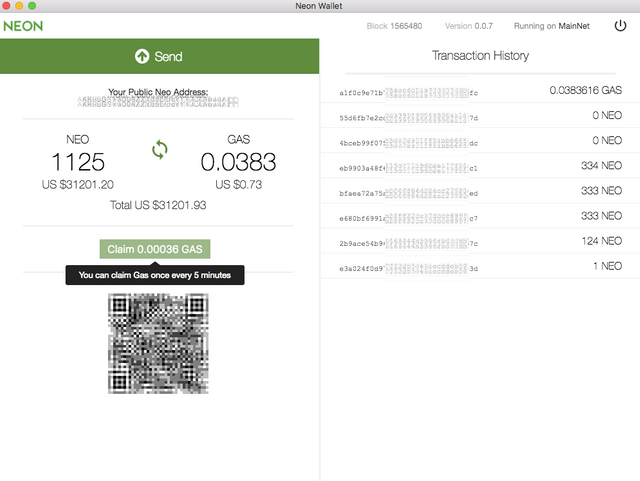Click the Send button label

click(168, 56)
